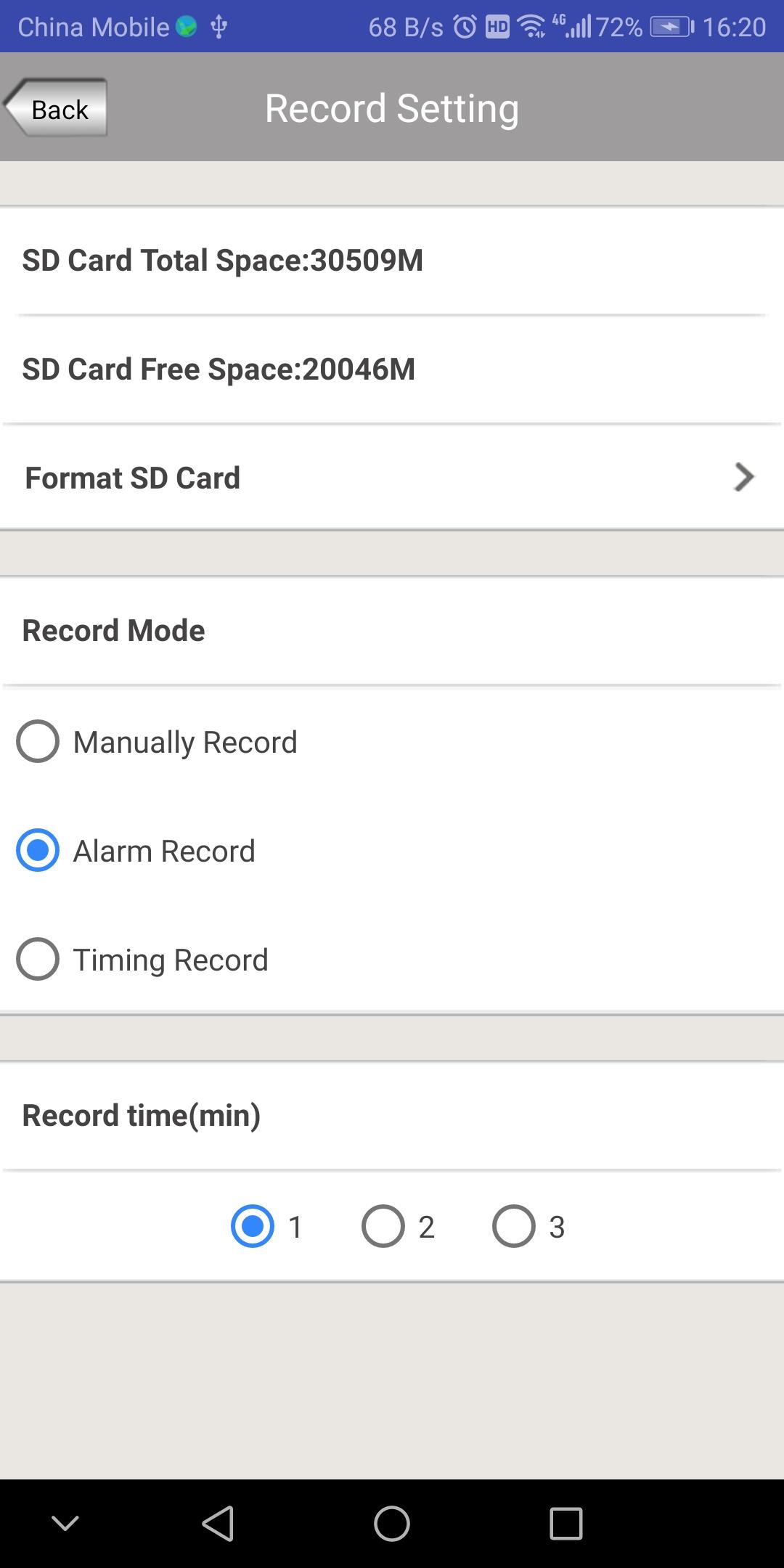Set record time to 1 minute
The height and width of the screenshot is (1568, 784).
coord(253,1226)
